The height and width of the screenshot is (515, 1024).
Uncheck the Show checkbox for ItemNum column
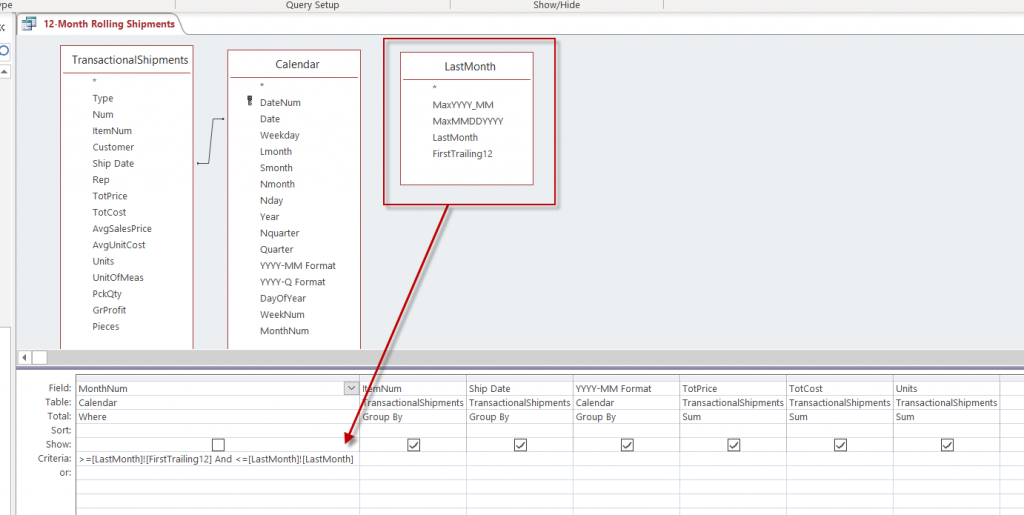[413, 445]
